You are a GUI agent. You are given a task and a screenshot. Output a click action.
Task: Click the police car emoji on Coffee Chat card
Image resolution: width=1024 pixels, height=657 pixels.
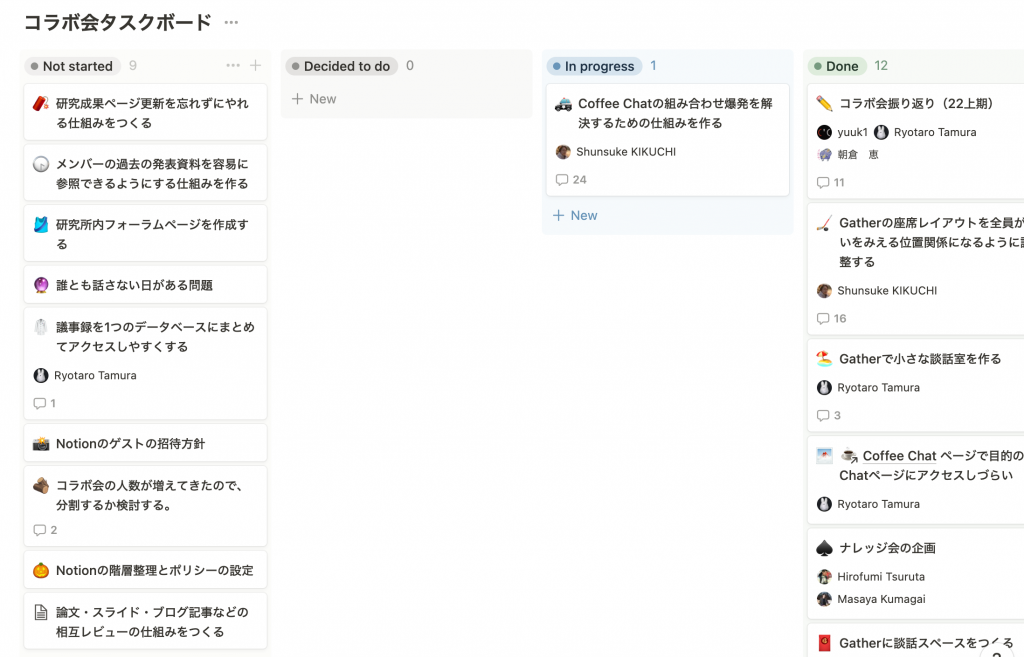[563, 103]
